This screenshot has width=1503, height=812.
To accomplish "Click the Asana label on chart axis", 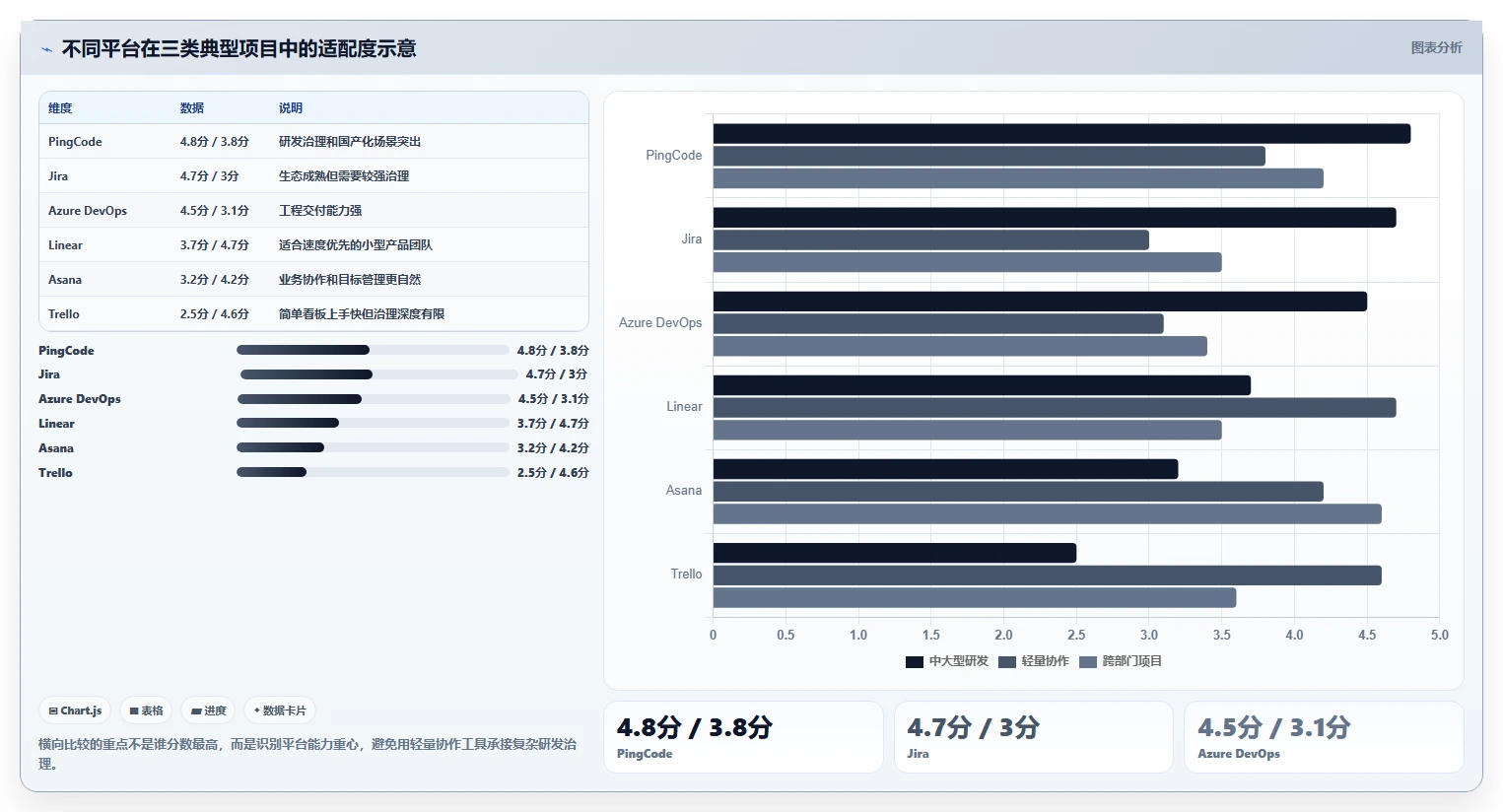I will [x=684, y=491].
